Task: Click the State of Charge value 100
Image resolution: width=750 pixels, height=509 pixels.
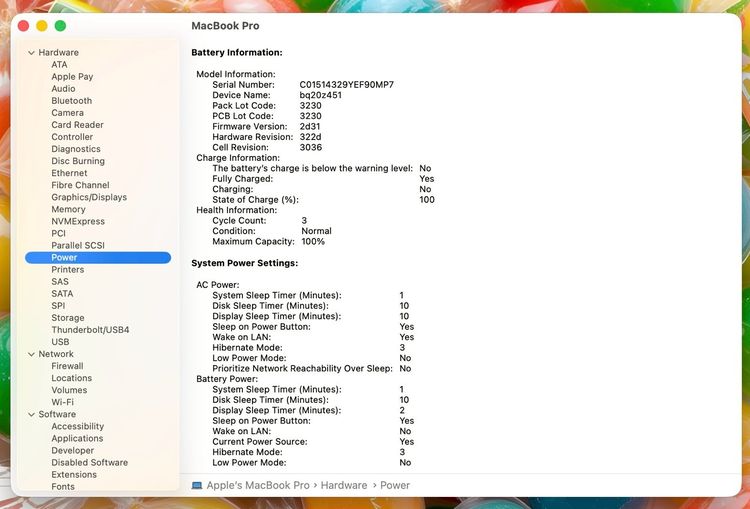Action: click(427, 199)
